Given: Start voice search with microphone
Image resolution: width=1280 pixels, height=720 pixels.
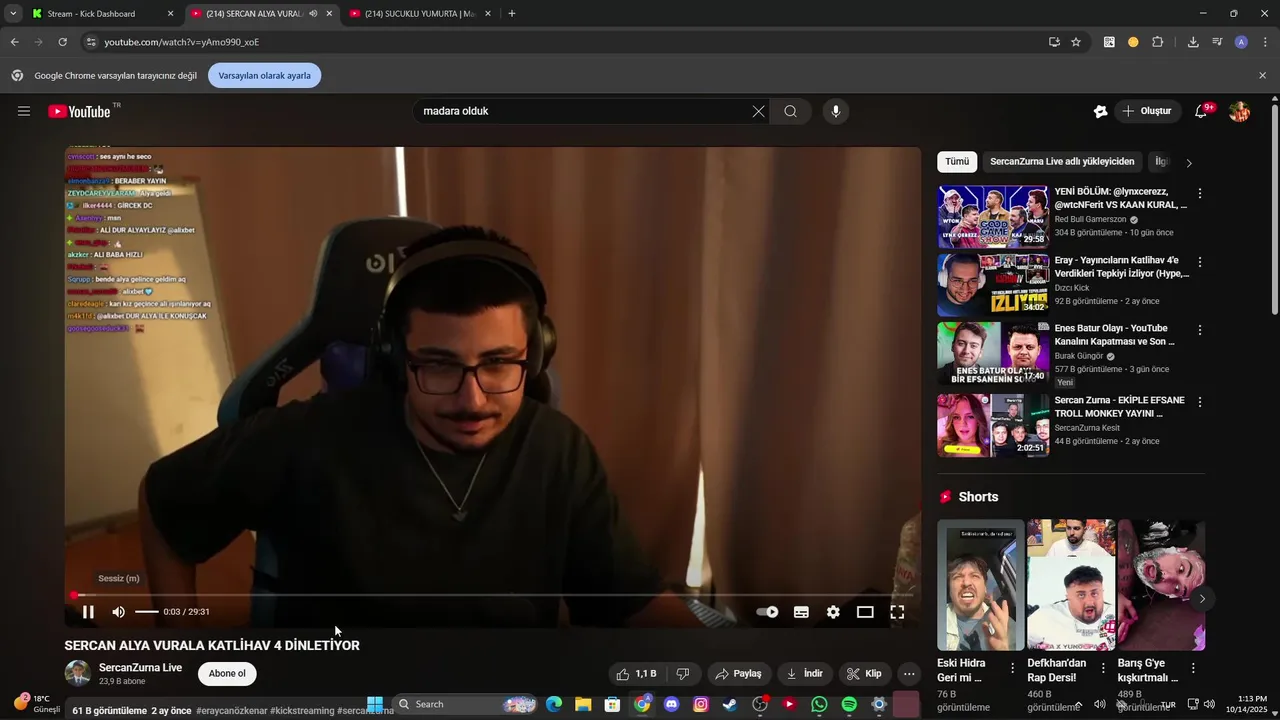Looking at the screenshot, I should pos(836,111).
